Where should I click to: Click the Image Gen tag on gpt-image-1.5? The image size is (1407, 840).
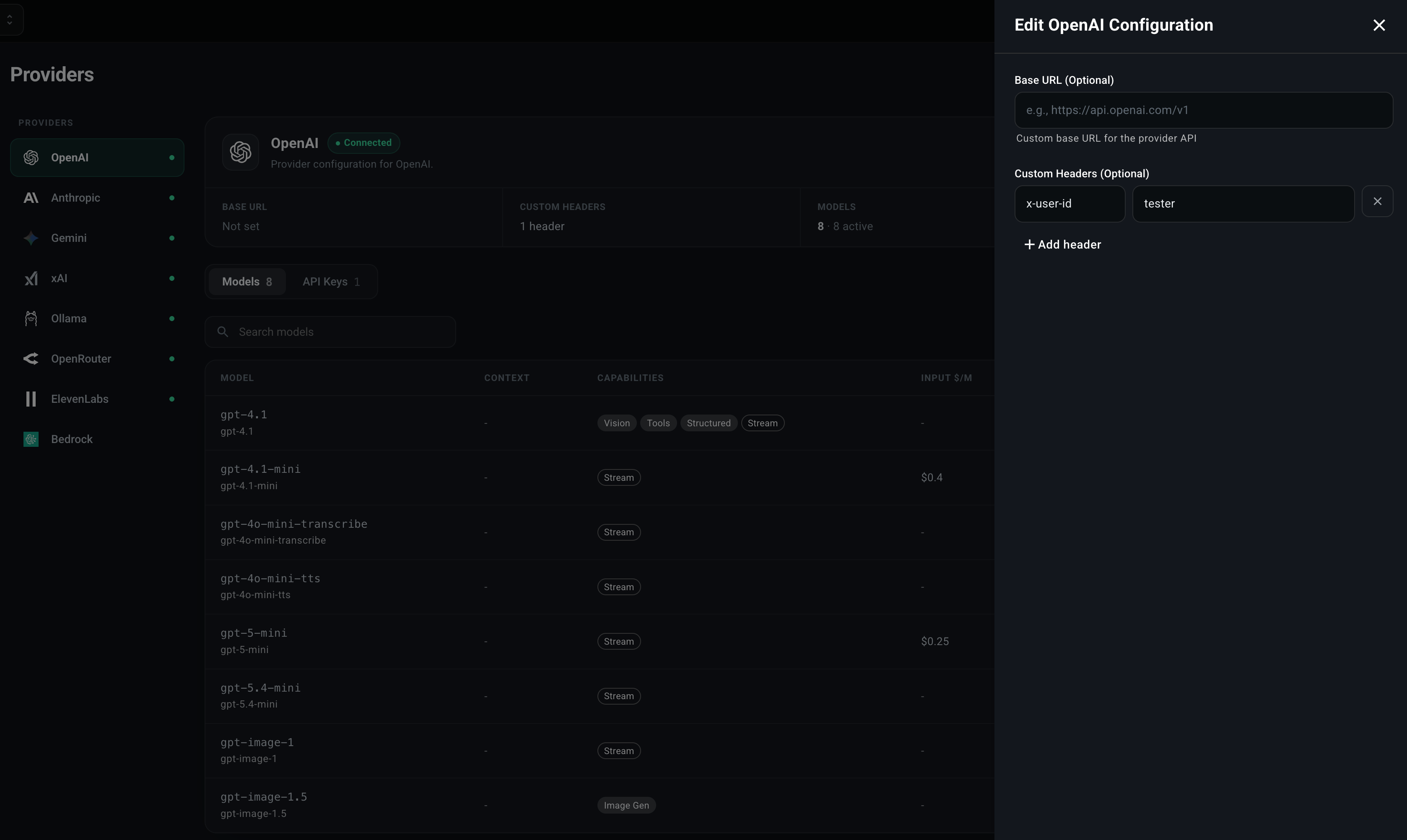626,805
